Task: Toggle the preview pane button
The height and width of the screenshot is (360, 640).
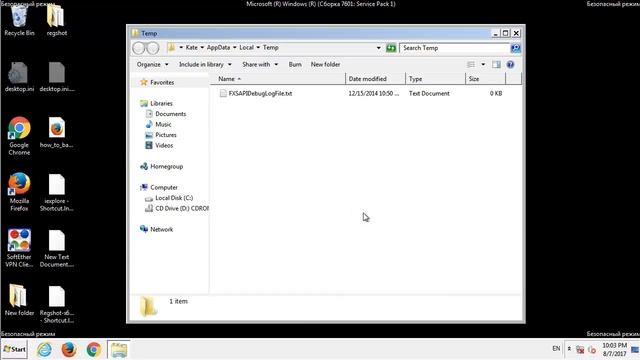Action: click(496, 64)
